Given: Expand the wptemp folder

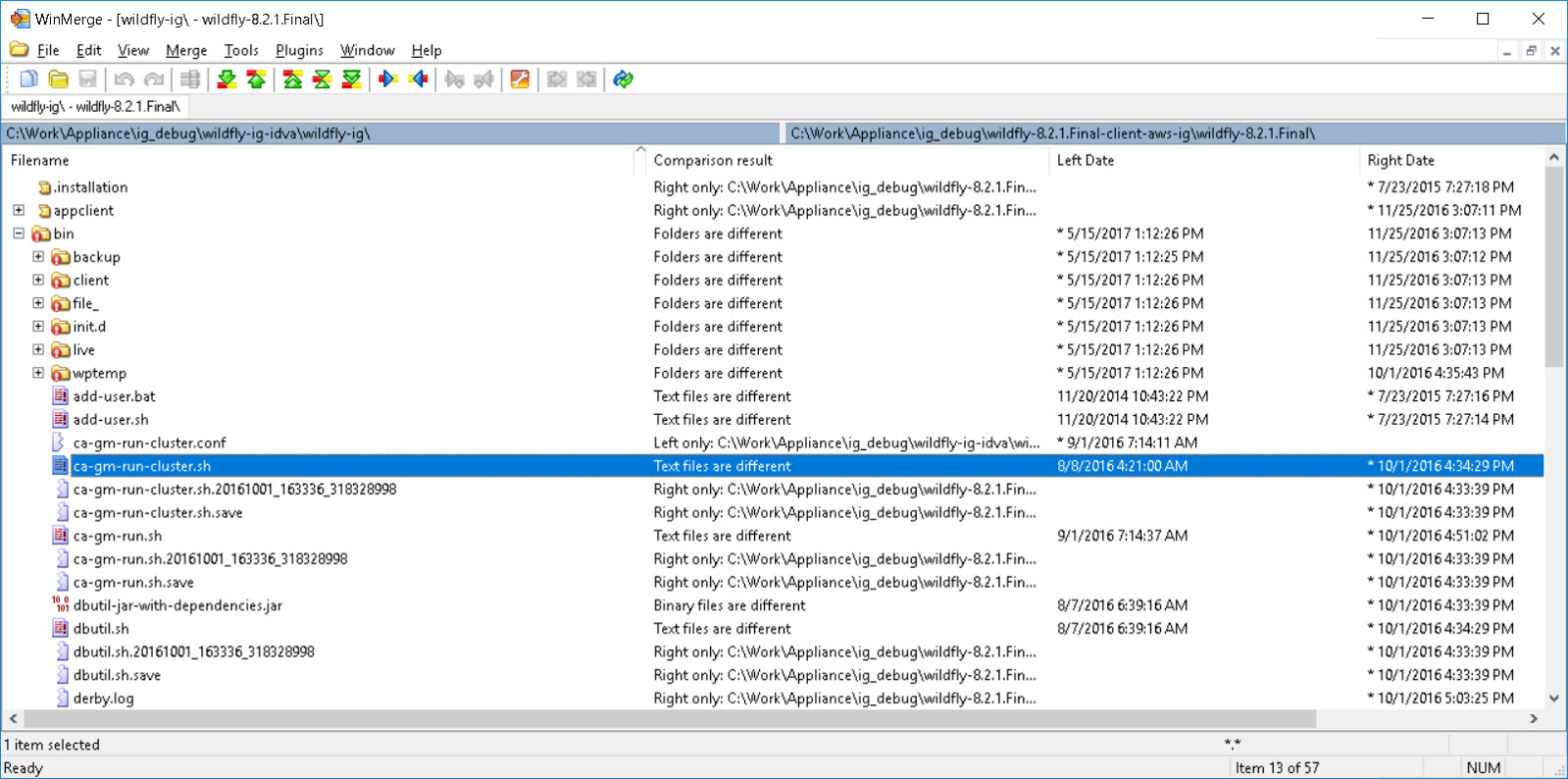Looking at the screenshot, I should (38, 373).
